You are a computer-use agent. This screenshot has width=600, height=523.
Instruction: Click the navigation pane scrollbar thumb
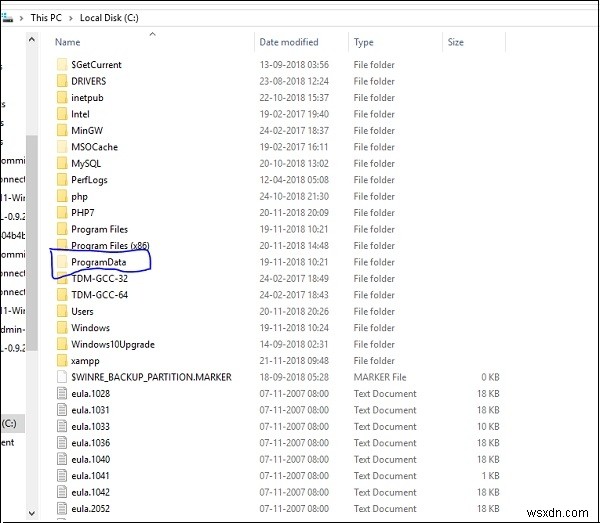click(32, 243)
